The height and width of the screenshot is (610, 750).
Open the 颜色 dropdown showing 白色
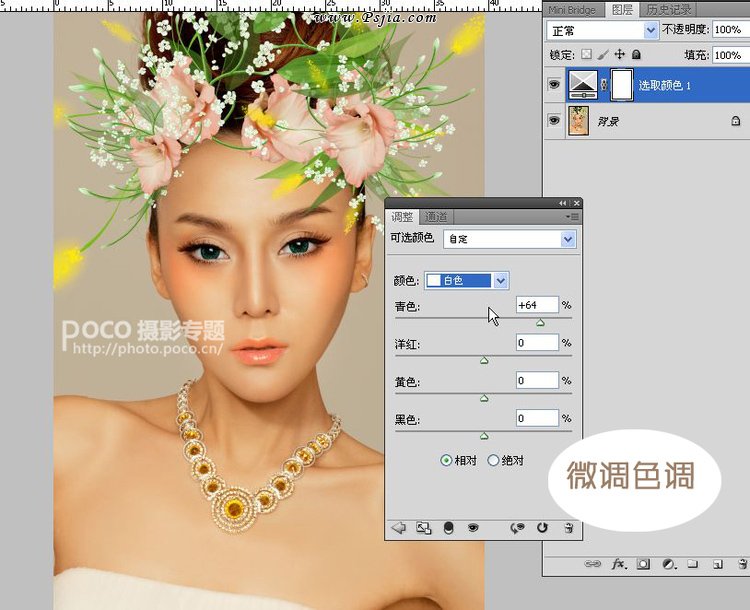click(x=467, y=280)
